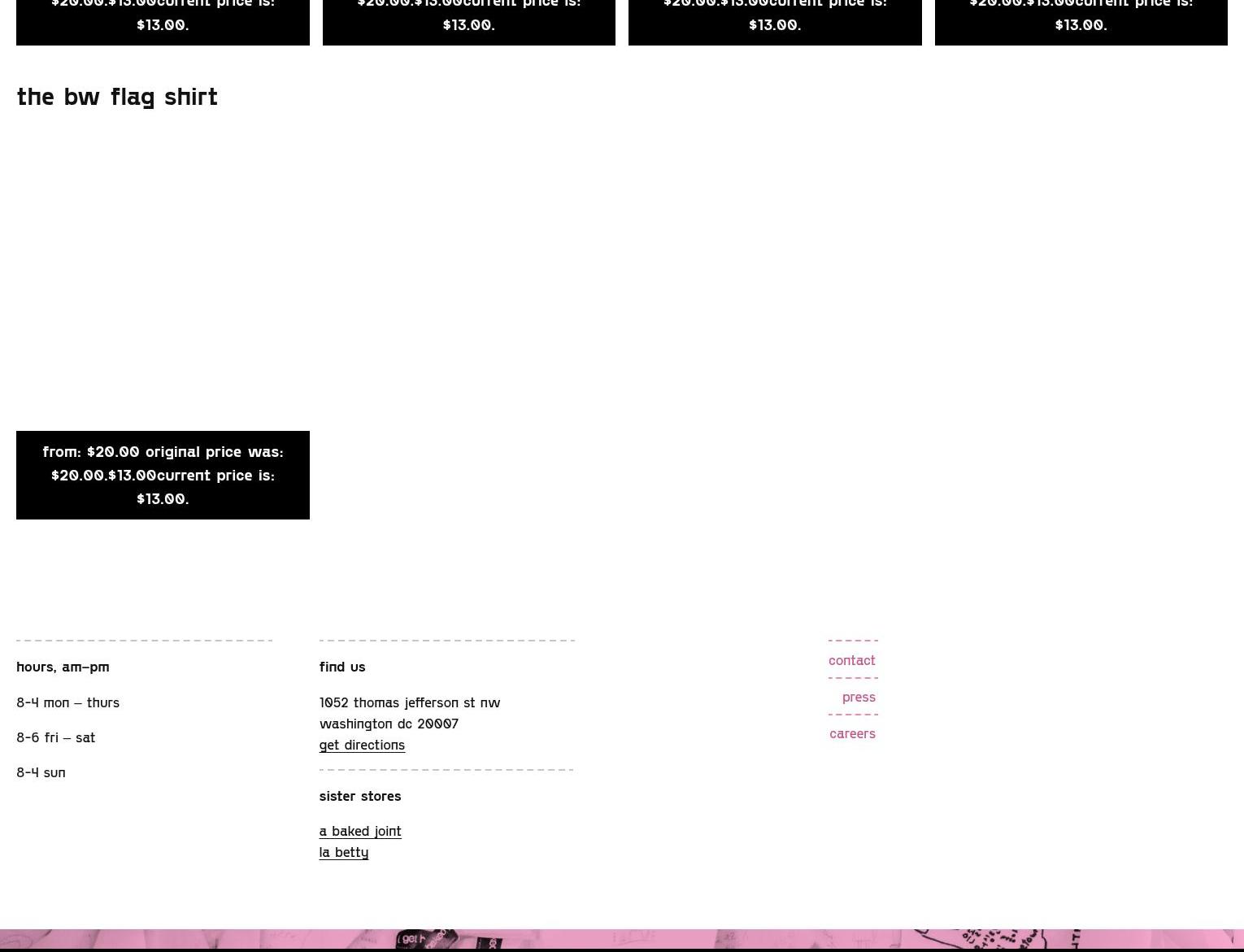Click the pink illustrated footer banner

coord(622,940)
